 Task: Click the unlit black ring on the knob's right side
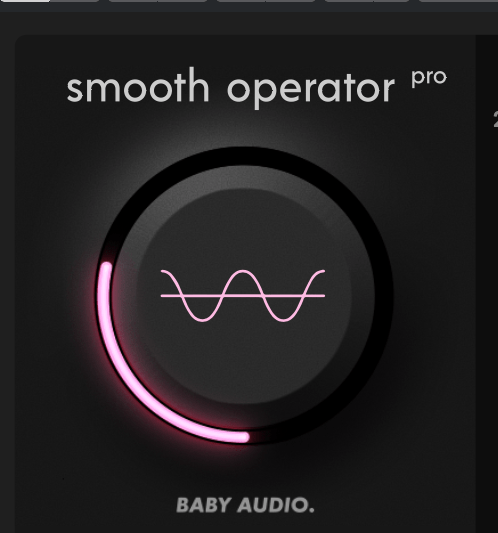point(383,296)
